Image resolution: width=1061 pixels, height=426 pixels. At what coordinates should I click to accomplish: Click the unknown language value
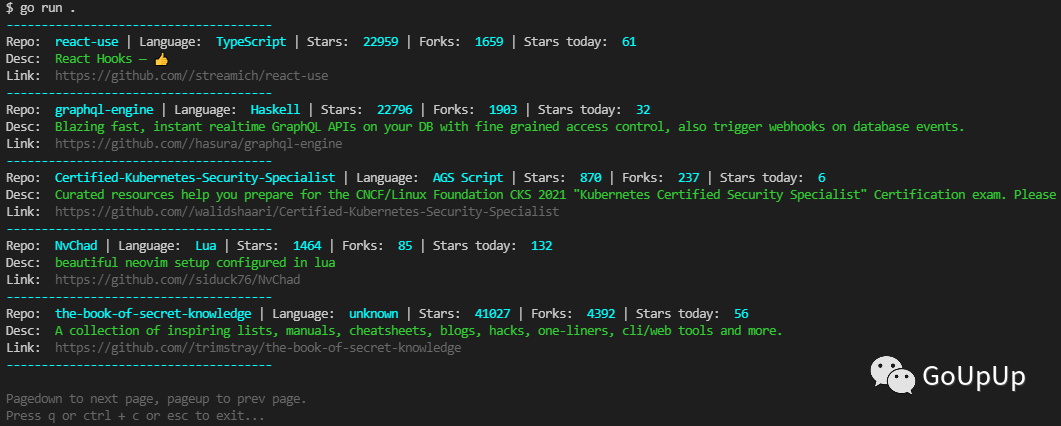[374, 314]
